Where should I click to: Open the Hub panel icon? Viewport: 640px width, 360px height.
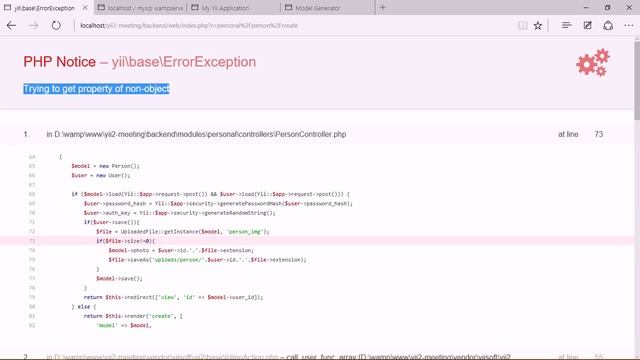click(566, 25)
